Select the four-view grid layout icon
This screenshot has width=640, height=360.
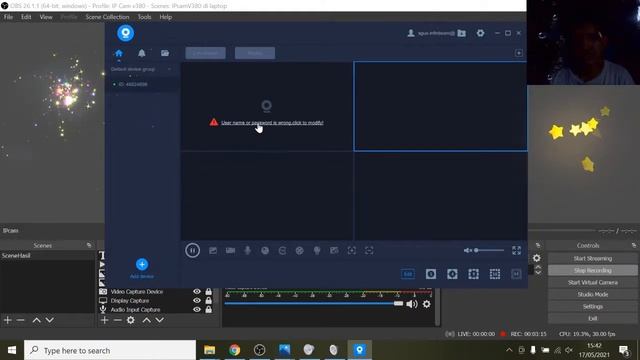(452, 274)
